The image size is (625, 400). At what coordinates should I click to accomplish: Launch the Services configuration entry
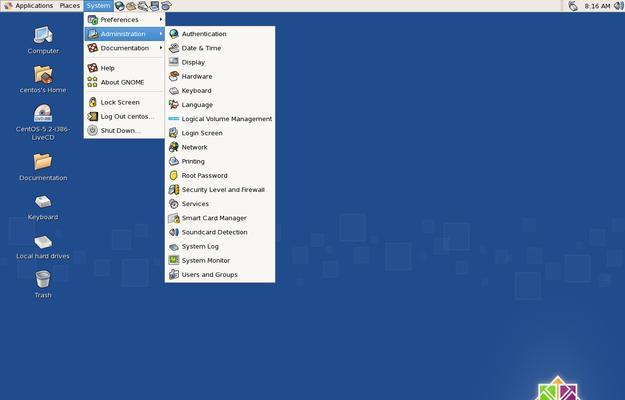pos(220,204)
